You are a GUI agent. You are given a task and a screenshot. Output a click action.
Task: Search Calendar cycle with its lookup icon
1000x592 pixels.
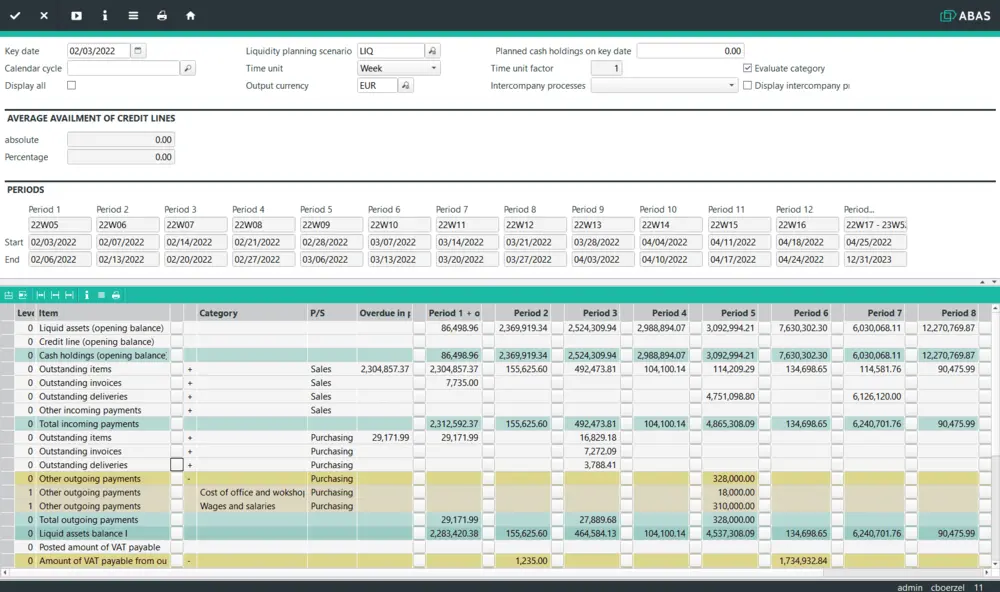[188, 68]
